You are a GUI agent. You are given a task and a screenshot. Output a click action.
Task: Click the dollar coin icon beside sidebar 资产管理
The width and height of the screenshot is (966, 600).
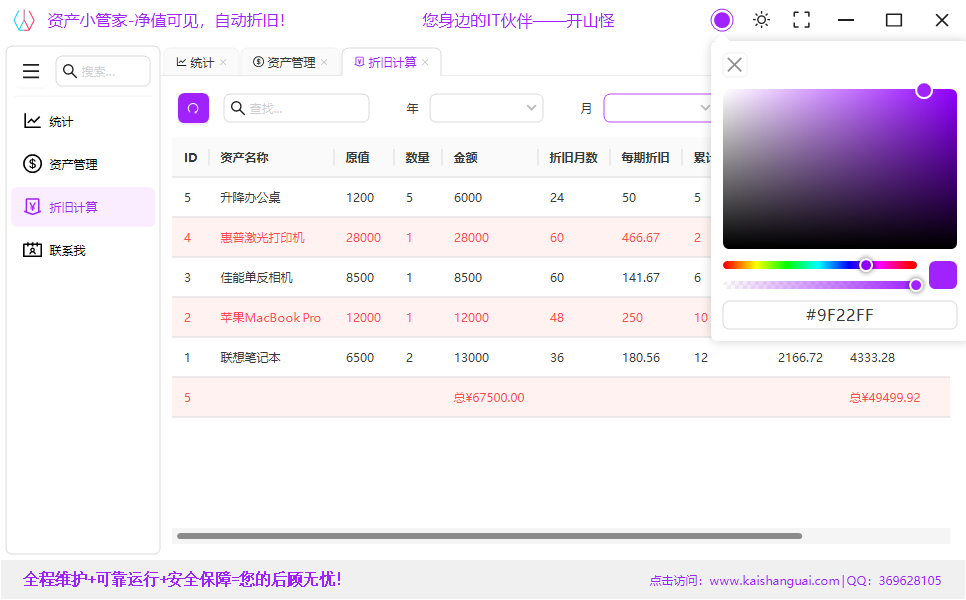(x=32, y=164)
